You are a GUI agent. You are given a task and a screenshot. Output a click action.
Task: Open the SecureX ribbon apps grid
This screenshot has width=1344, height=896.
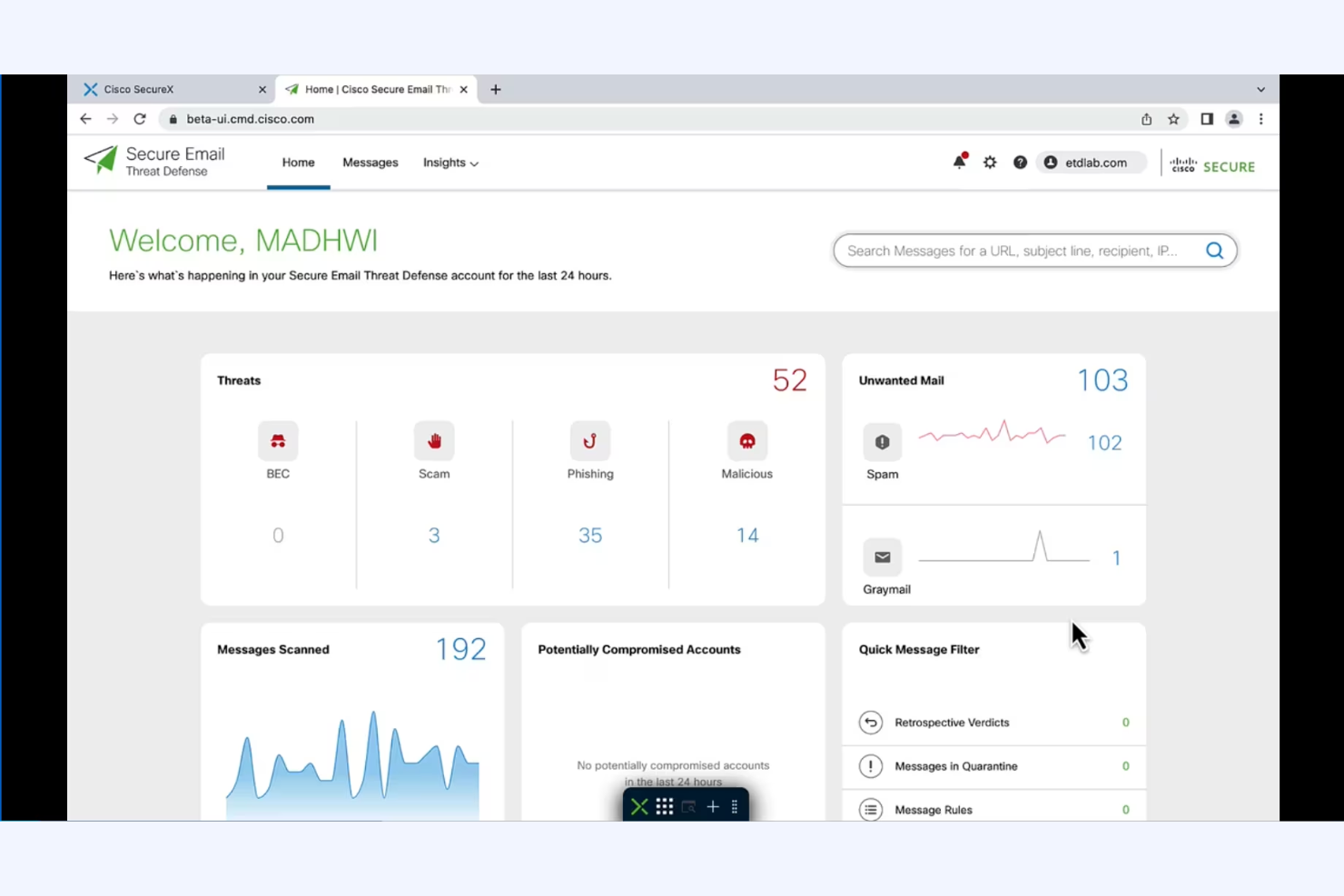(x=665, y=806)
